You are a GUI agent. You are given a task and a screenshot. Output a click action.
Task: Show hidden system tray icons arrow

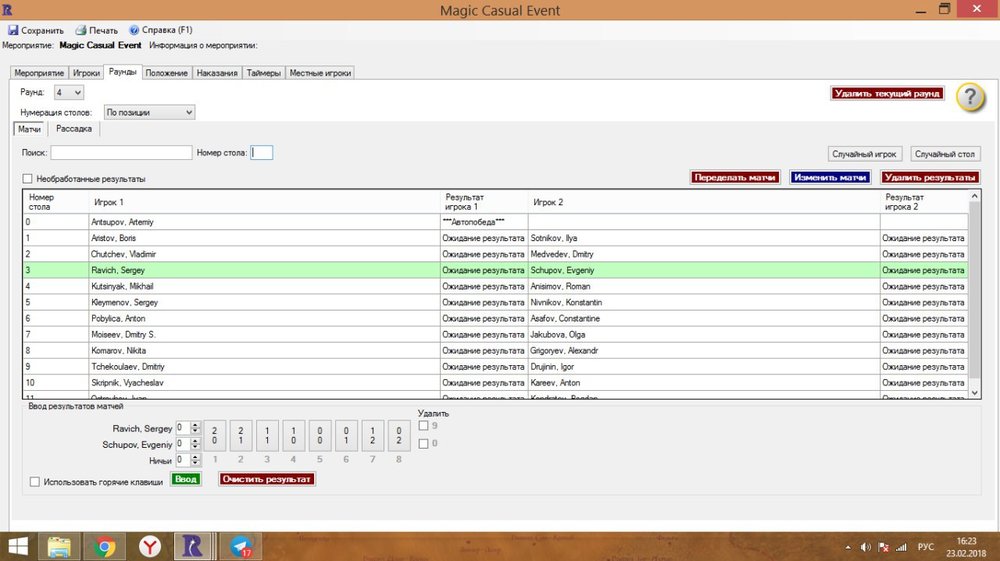pyautogui.click(x=849, y=547)
